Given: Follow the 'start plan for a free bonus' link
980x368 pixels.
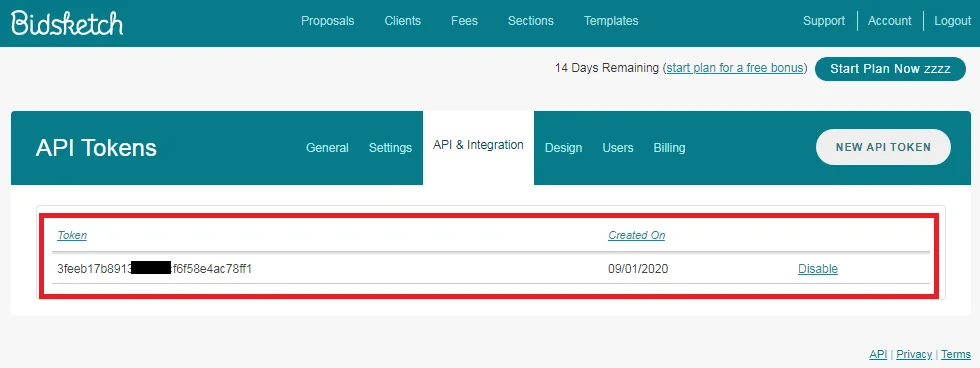Looking at the screenshot, I should click(734, 68).
